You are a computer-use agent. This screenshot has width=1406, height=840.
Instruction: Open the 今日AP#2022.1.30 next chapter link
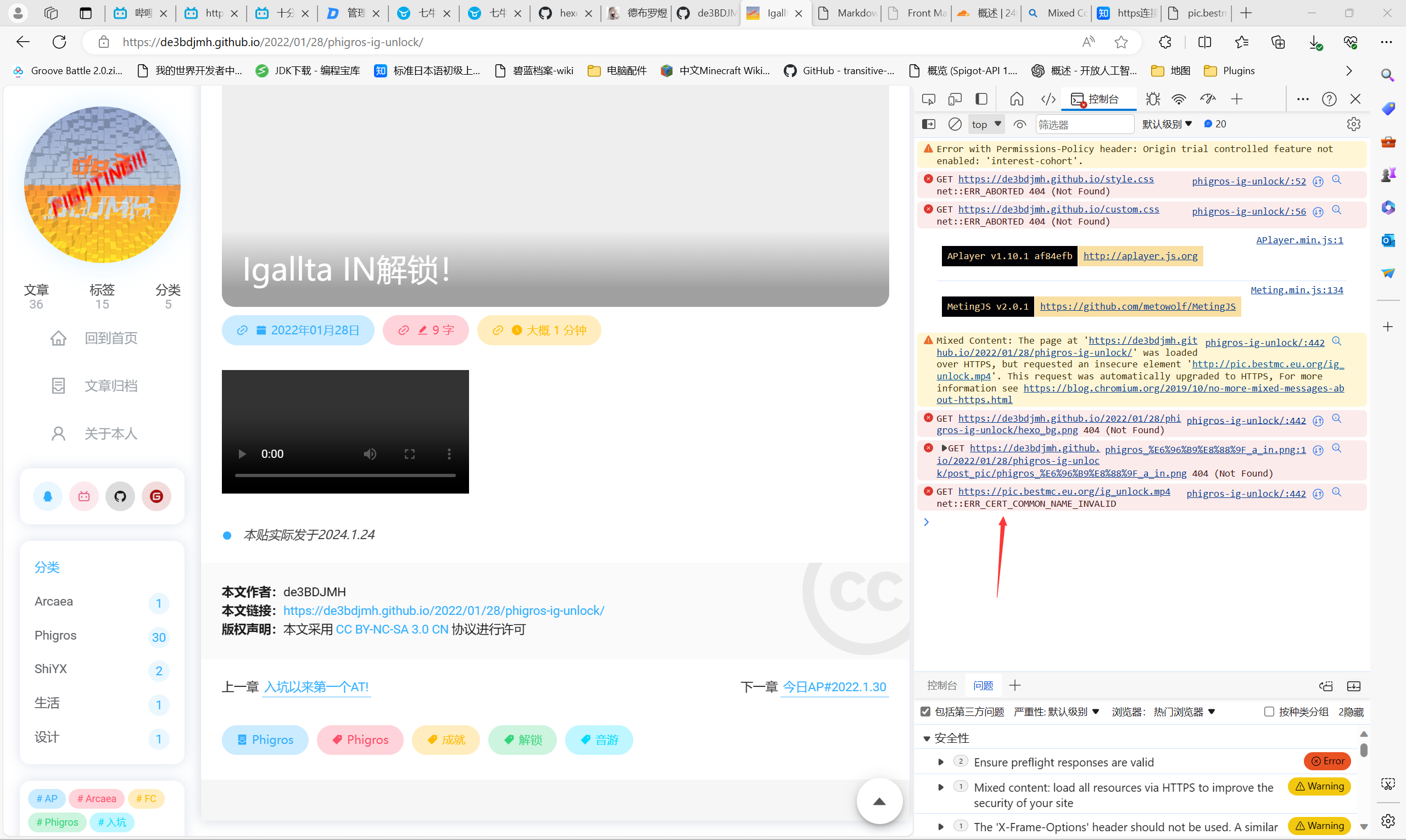(834, 687)
